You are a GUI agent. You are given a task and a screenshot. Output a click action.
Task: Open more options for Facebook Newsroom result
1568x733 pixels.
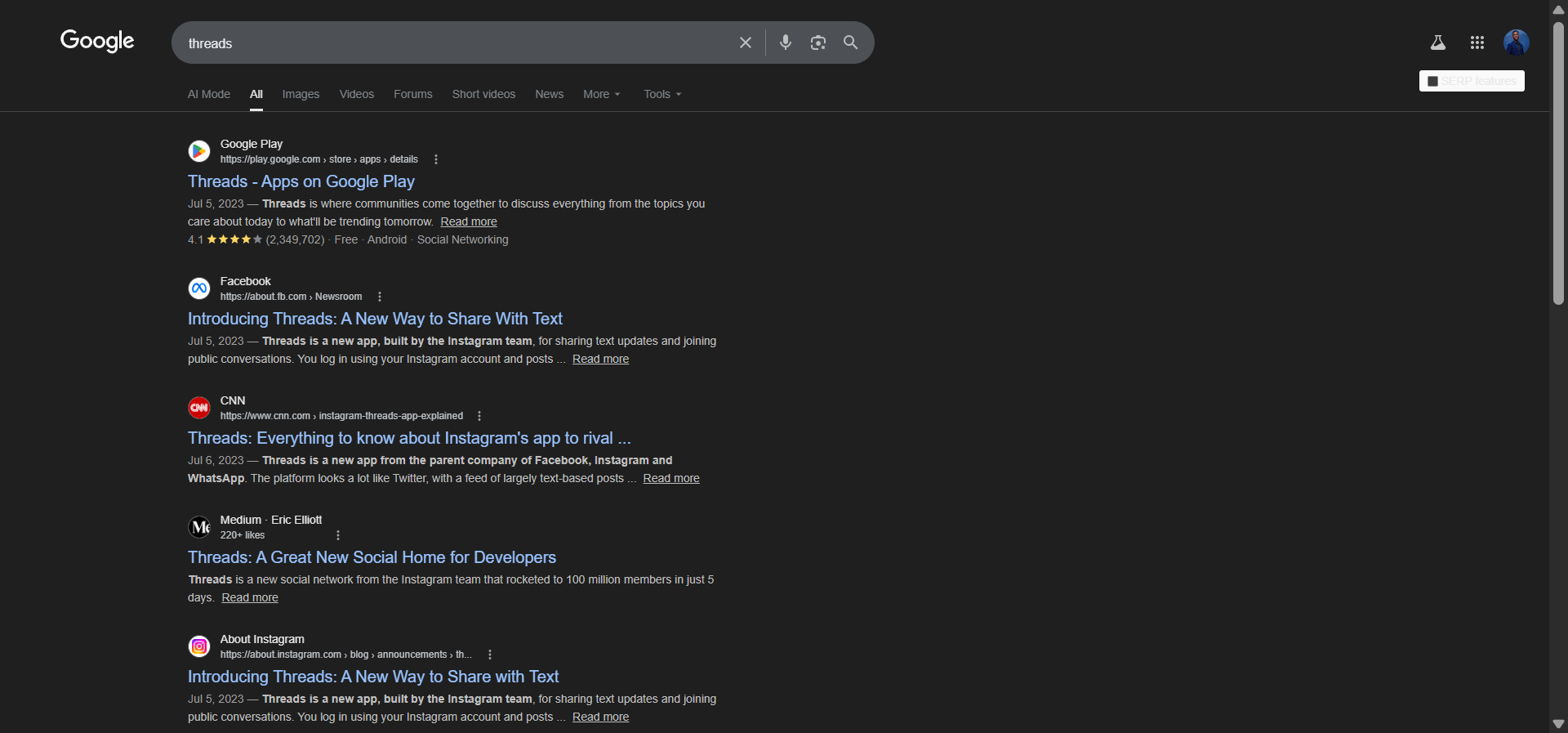click(380, 297)
